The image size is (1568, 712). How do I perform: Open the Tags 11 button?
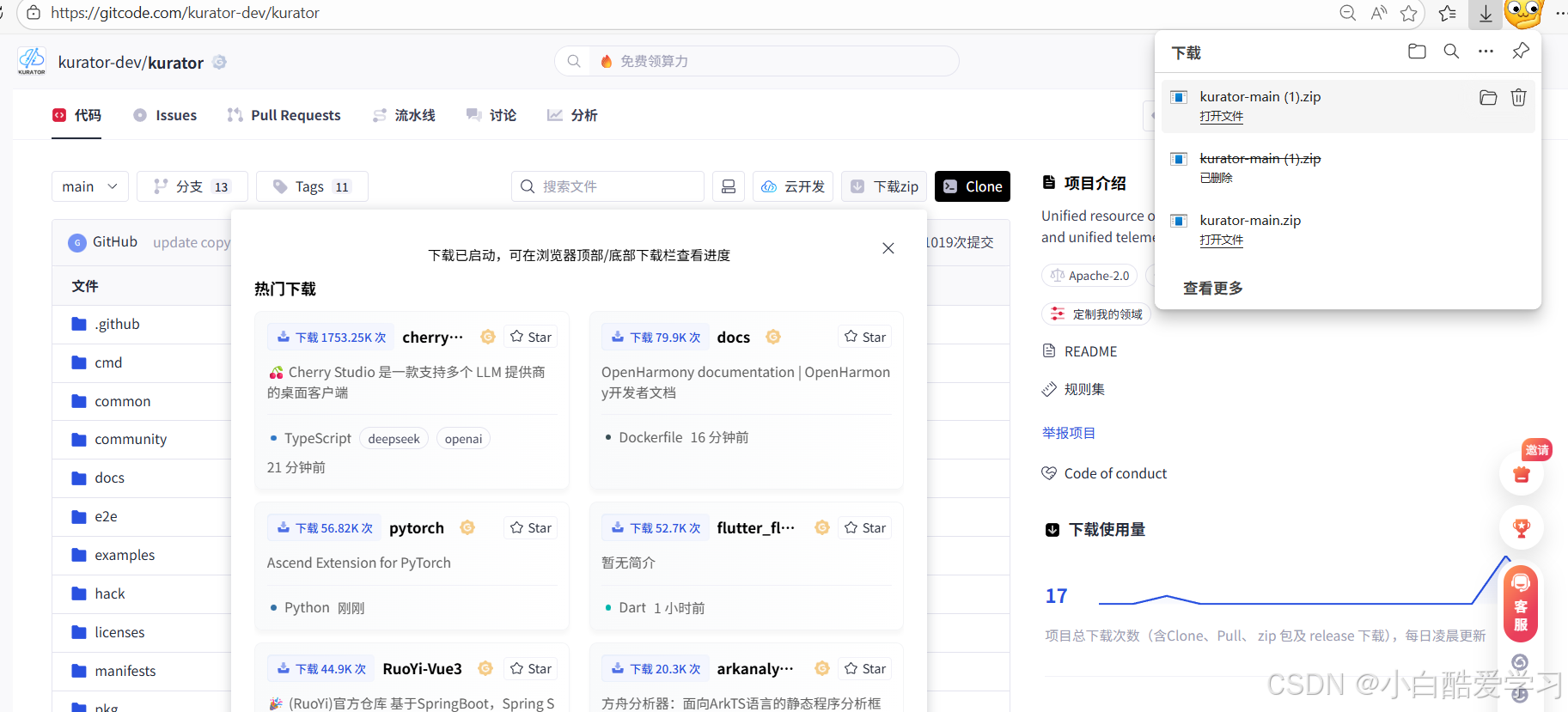(x=312, y=186)
